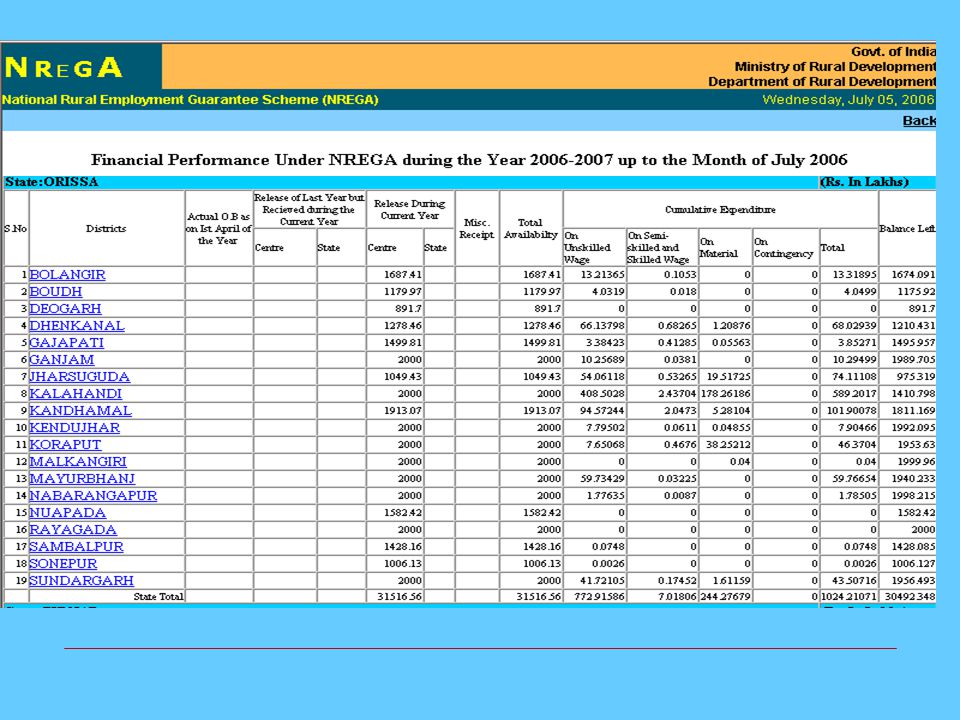Open the DHENKANAL district link
The image size is (960, 720).
tap(77, 326)
